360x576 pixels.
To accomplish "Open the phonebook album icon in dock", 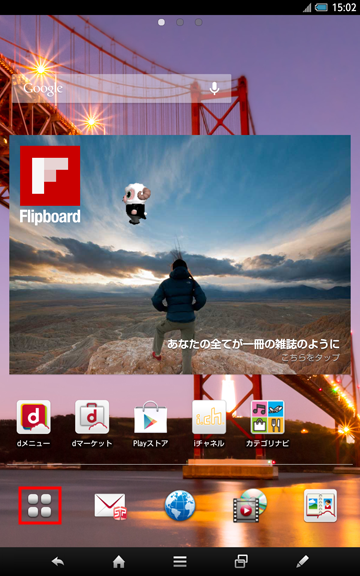I will tap(320, 505).
